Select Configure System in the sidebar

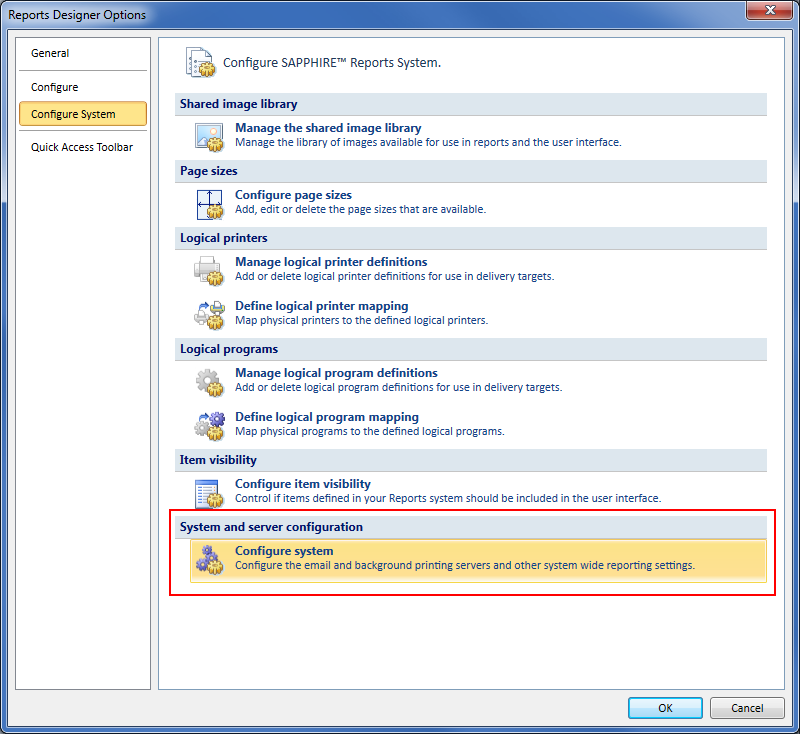[83, 114]
